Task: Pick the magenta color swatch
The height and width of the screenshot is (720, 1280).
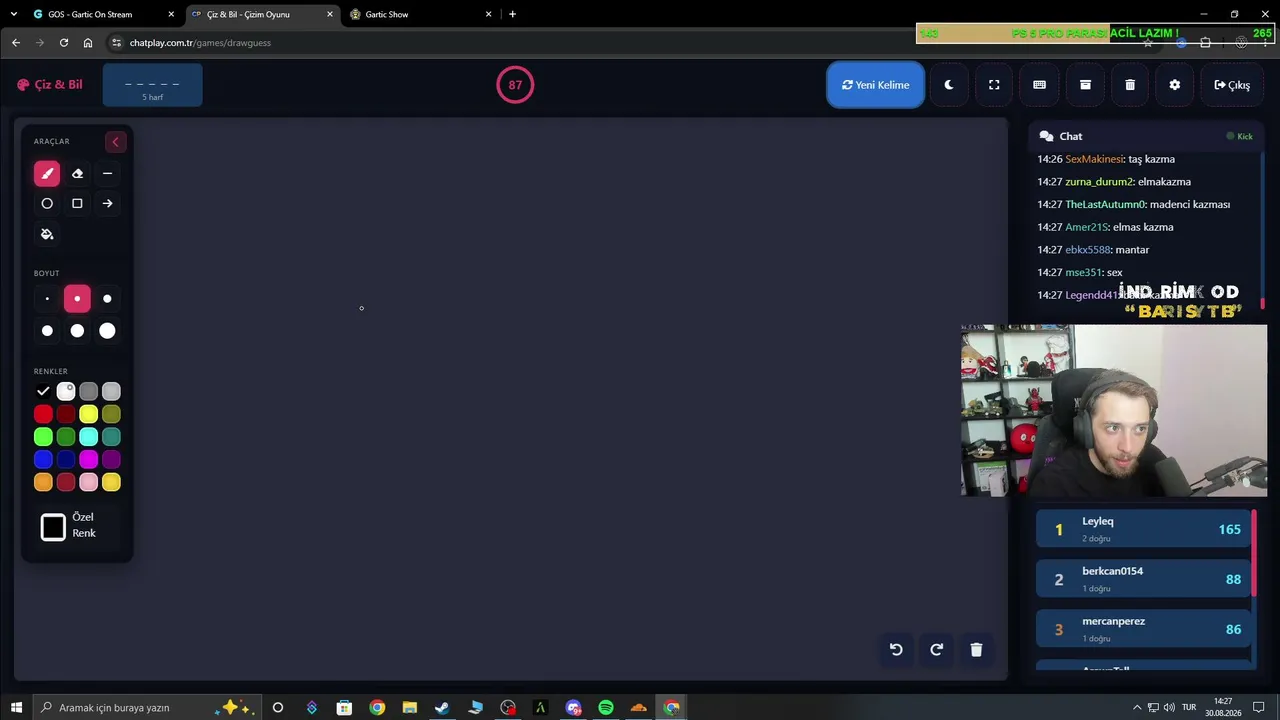Action: 89,459
